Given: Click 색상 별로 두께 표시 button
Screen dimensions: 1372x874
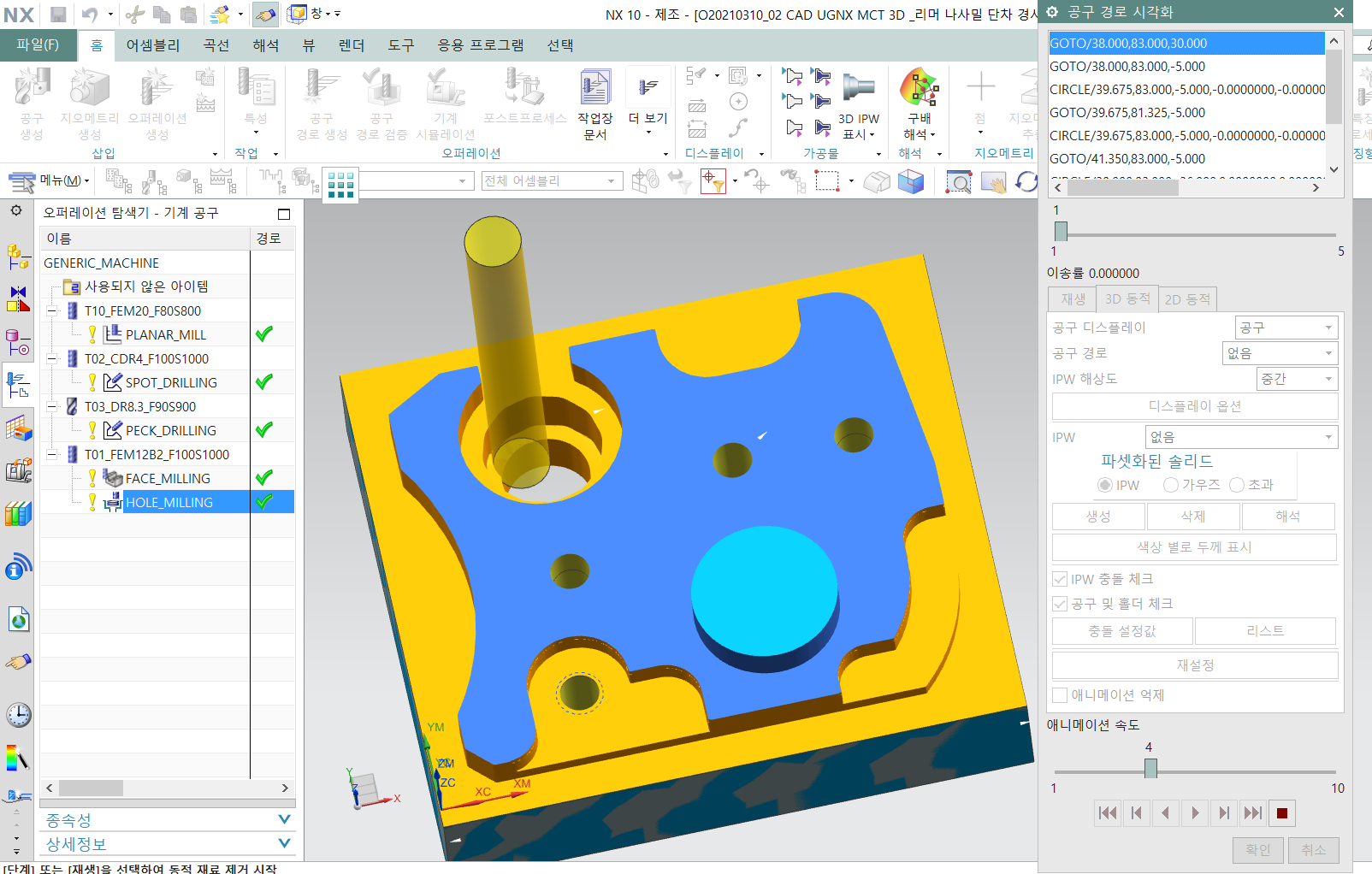Looking at the screenshot, I should [1195, 547].
